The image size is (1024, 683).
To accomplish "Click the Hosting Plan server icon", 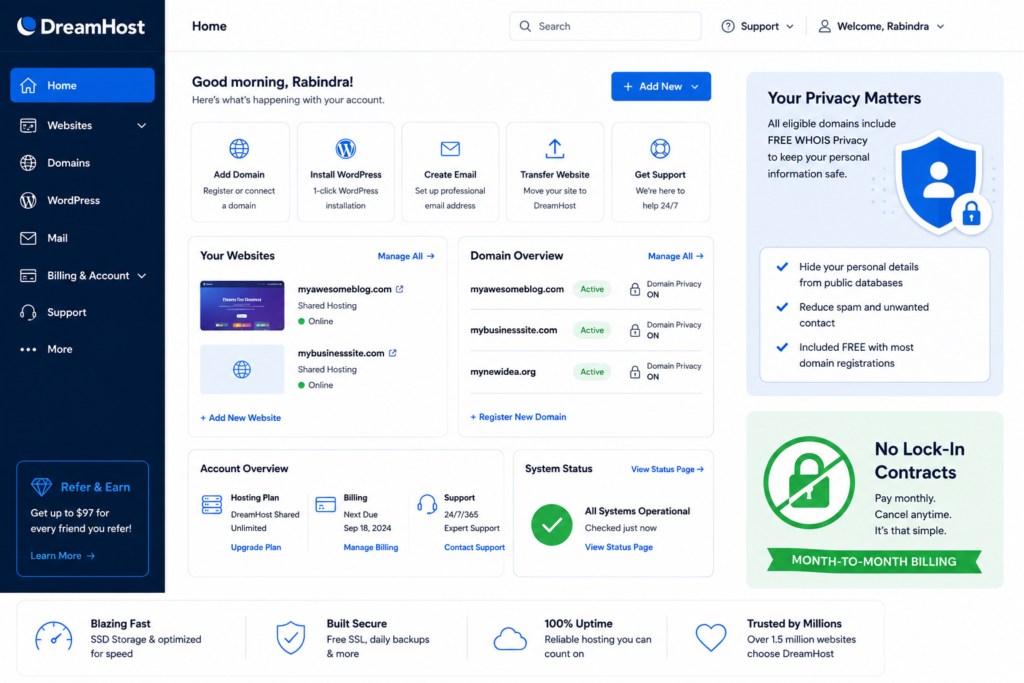I will (x=212, y=505).
